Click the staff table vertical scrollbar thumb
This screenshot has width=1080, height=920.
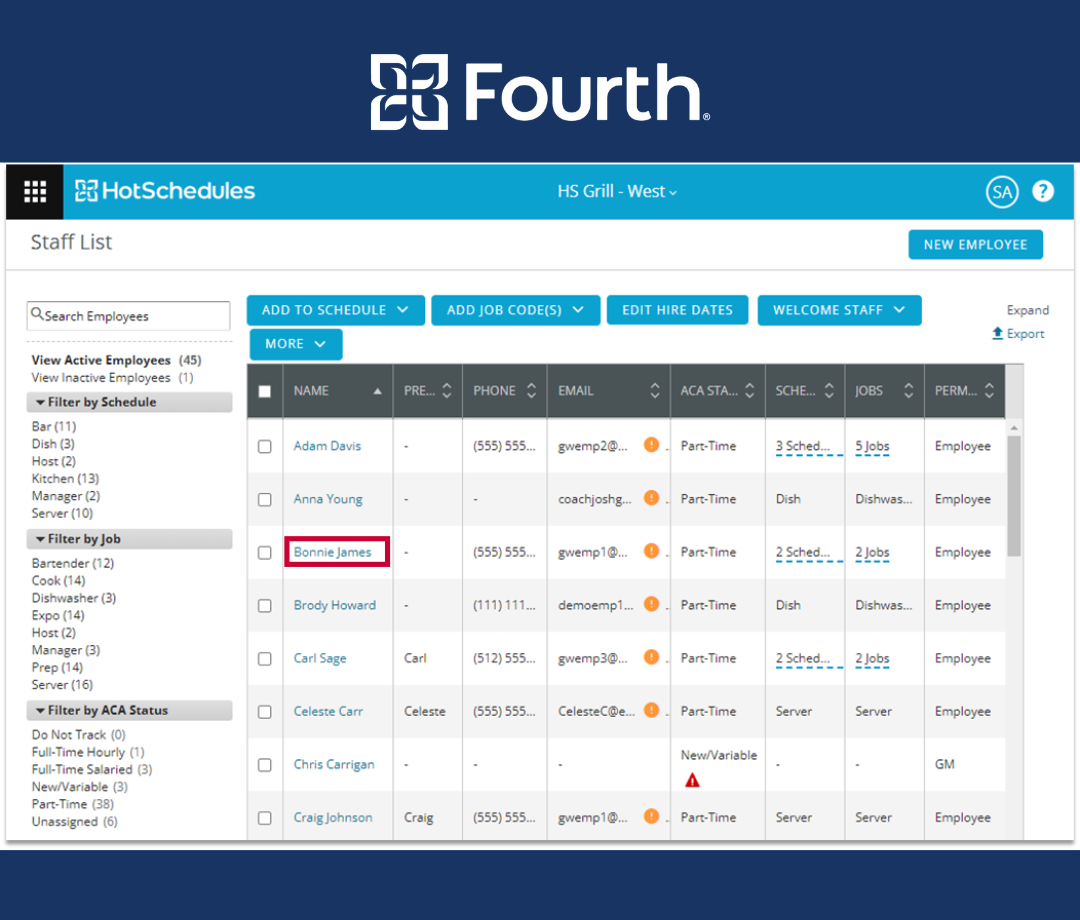point(1013,496)
